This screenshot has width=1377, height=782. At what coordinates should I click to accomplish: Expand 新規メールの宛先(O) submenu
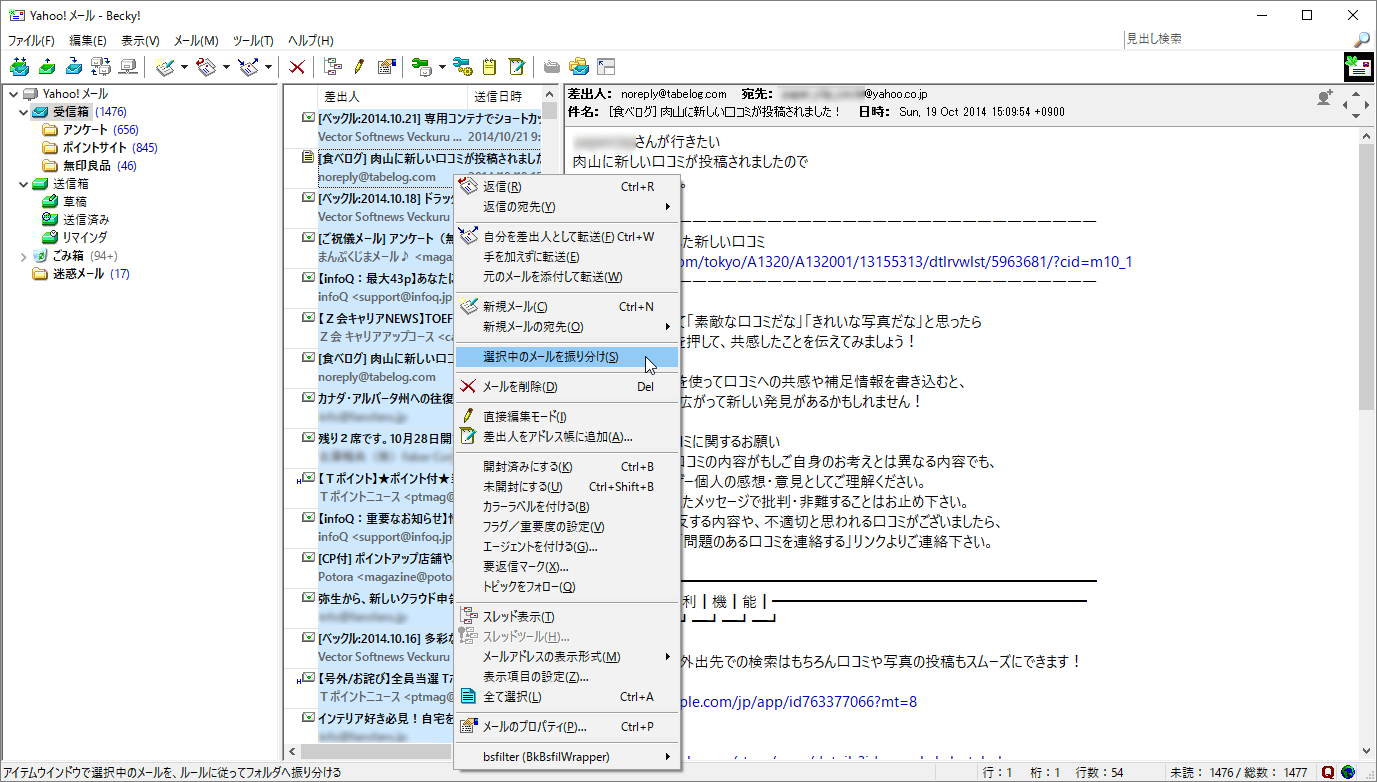(x=567, y=327)
